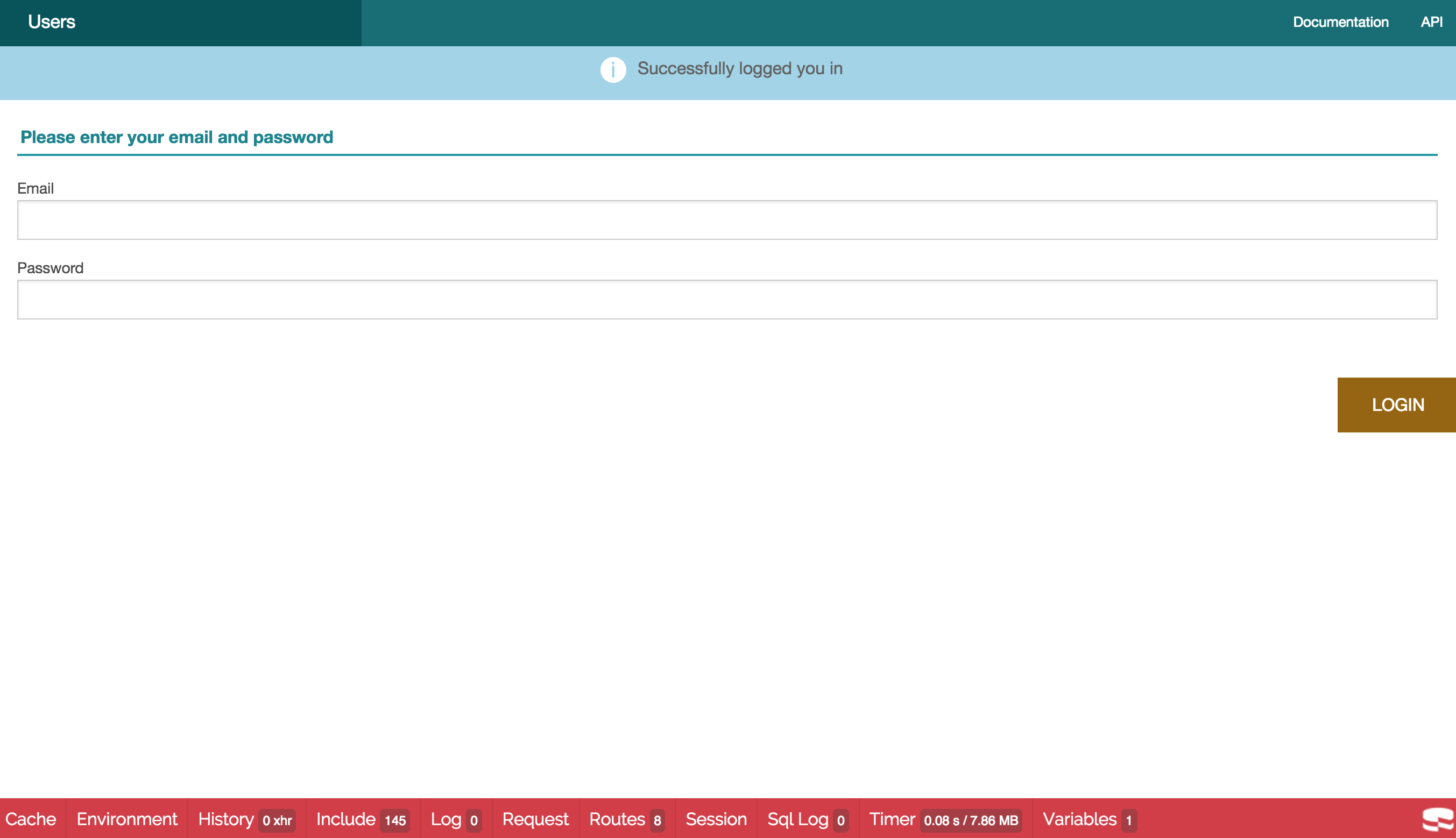Open the Session debug panel
The width and height of the screenshot is (1456, 838).
716,819
